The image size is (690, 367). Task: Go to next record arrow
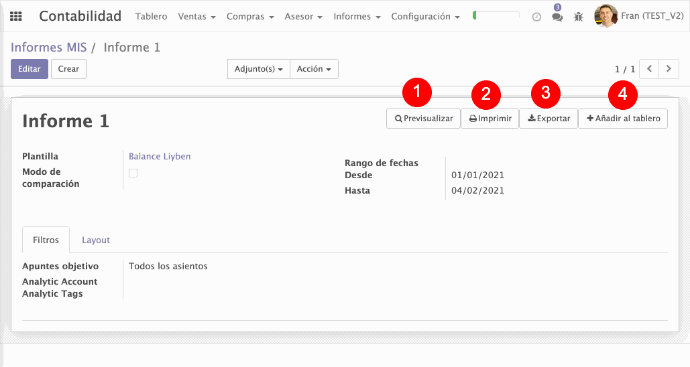(668, 69)
